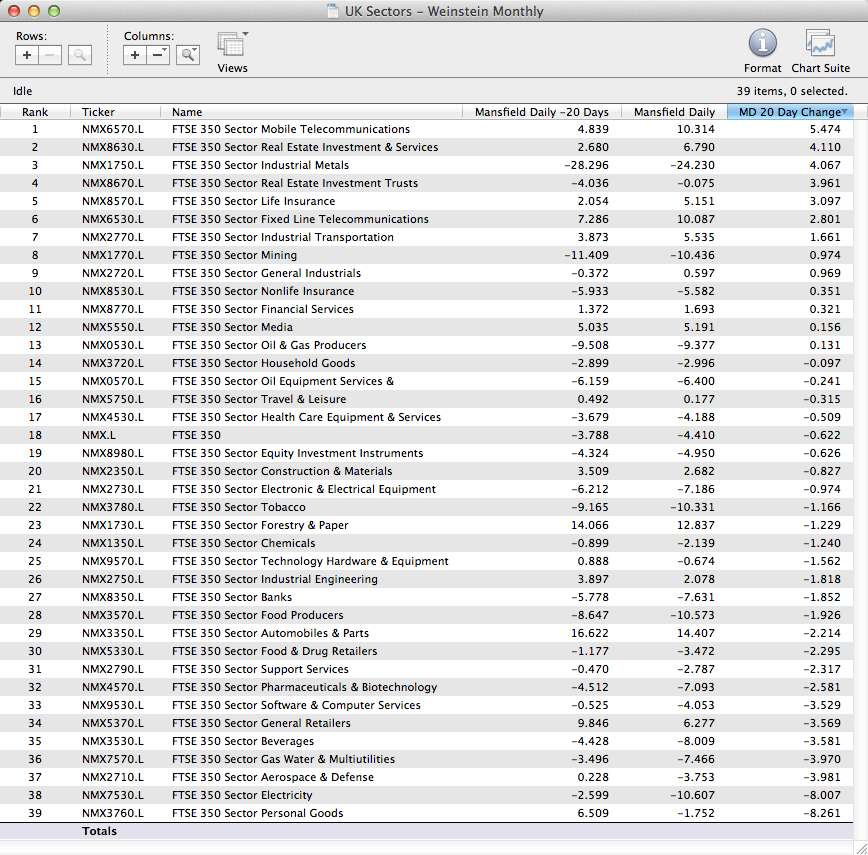
Task: Open the remove column minus dropdown
Action: click(x=158, y=55)
